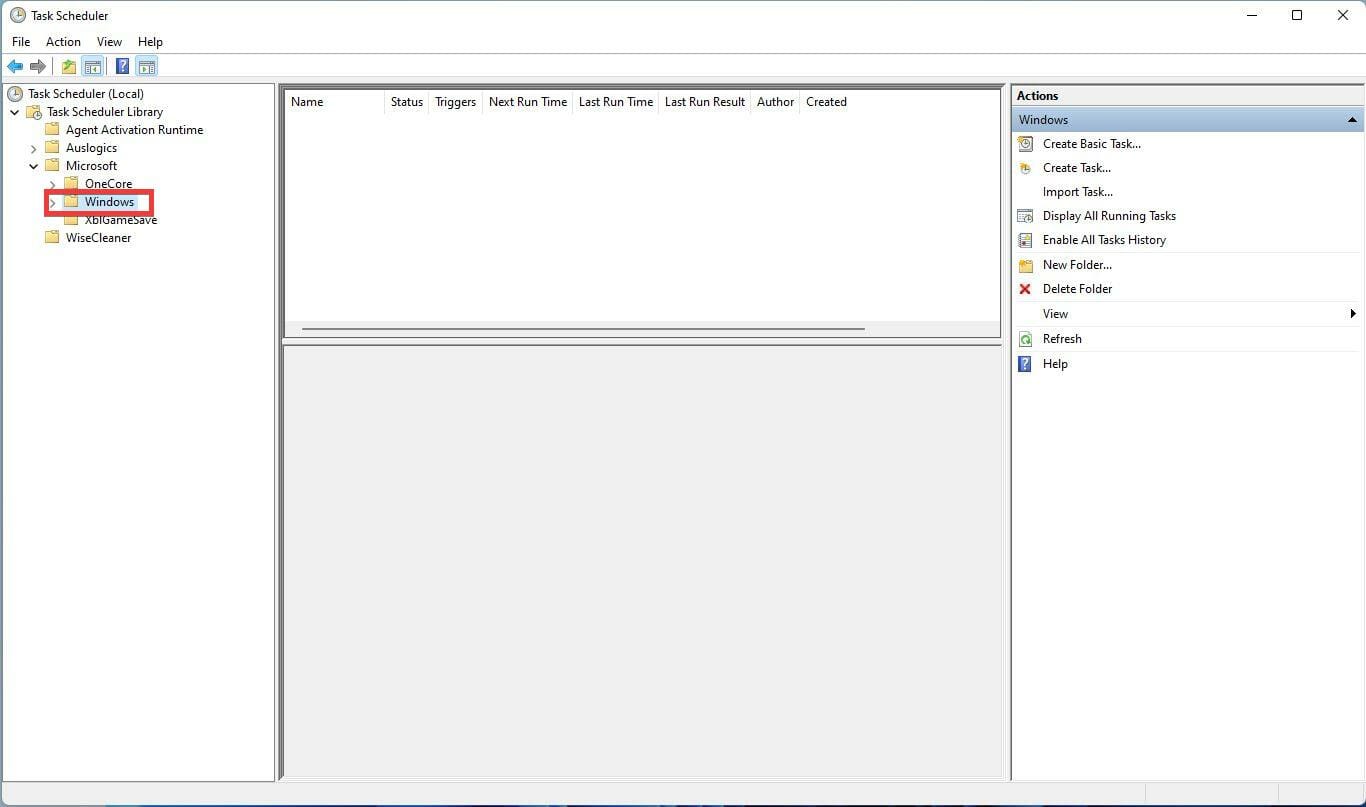
Task: Select the WiseCleaner folder
Action: pyautogui.click(x=98, y=238)
